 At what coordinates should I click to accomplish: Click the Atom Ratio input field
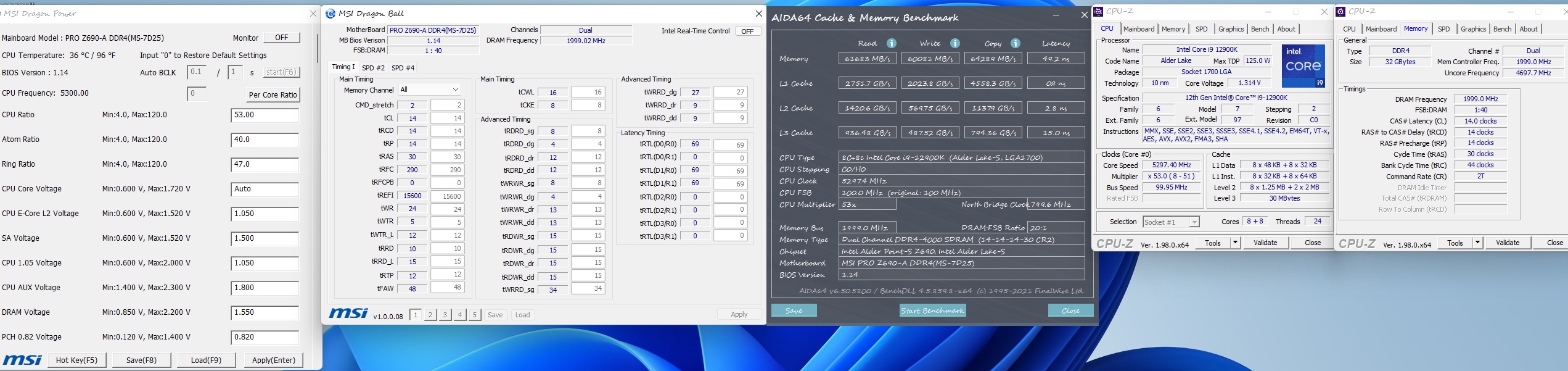pyautogui.click(x=265, y=140)
